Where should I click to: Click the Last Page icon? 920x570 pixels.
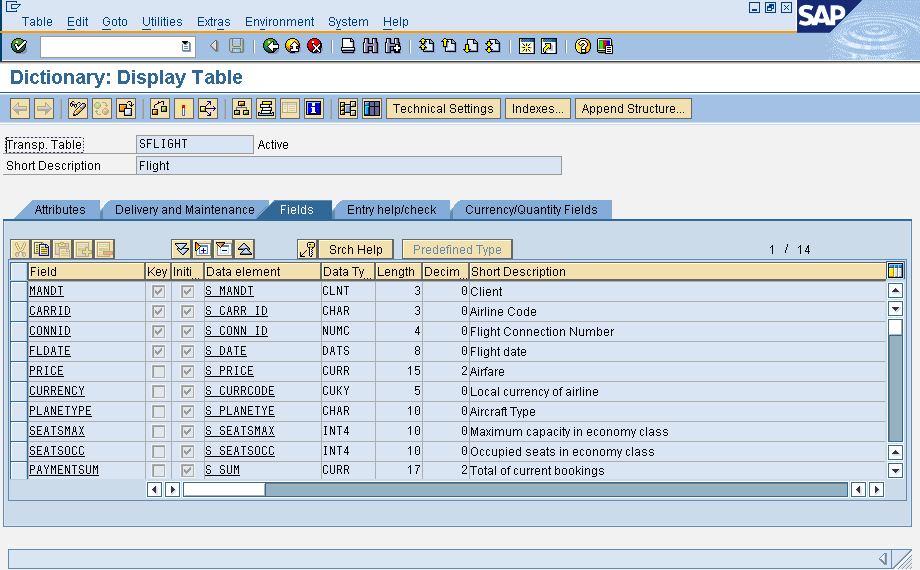493,46
